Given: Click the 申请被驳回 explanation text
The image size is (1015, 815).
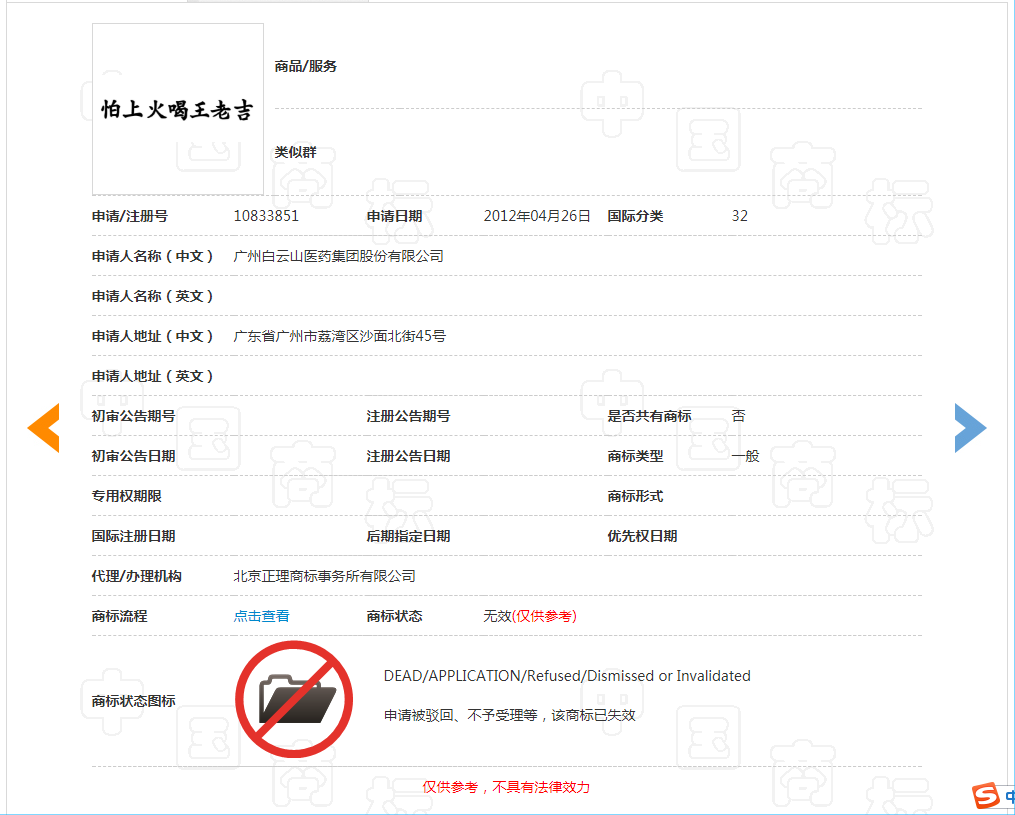Looking at the screenshot, I should 510,715.
